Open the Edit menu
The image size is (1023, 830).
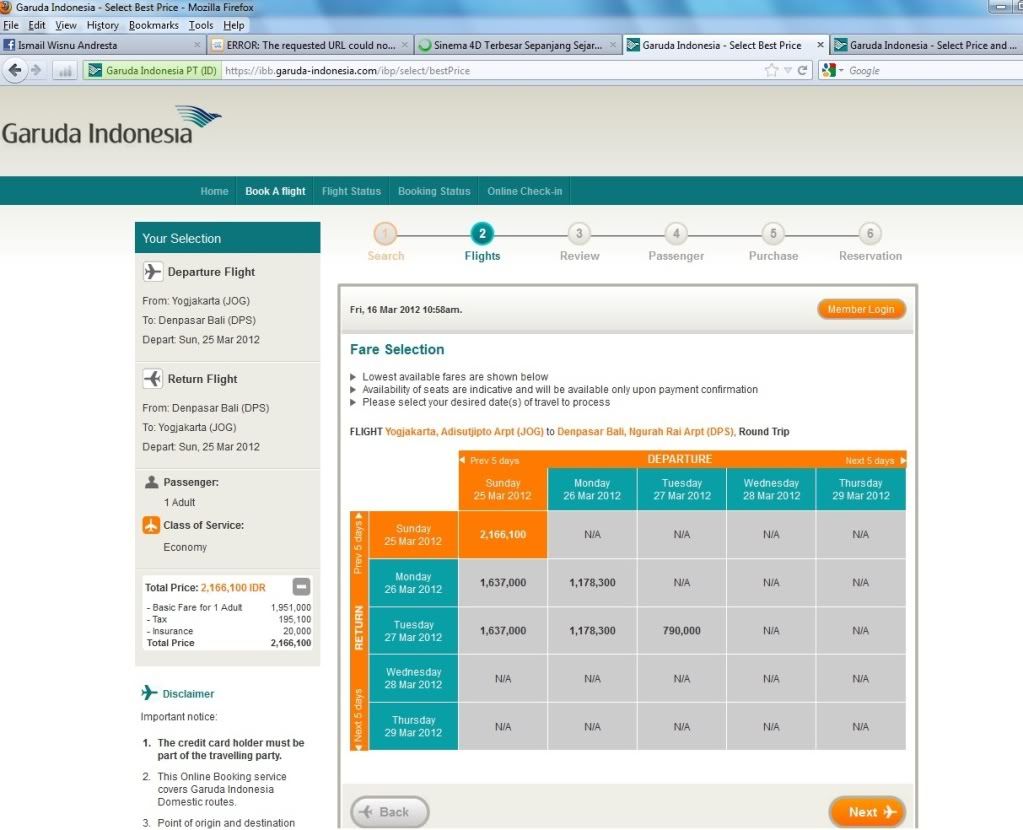pyautogui.click(x=37, y=25)
